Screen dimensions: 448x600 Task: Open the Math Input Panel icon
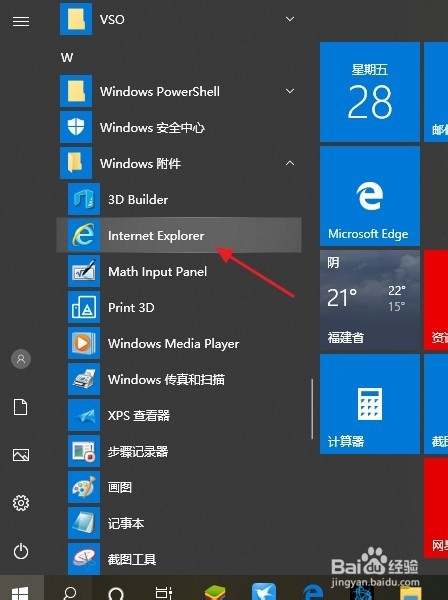(84, 271)
